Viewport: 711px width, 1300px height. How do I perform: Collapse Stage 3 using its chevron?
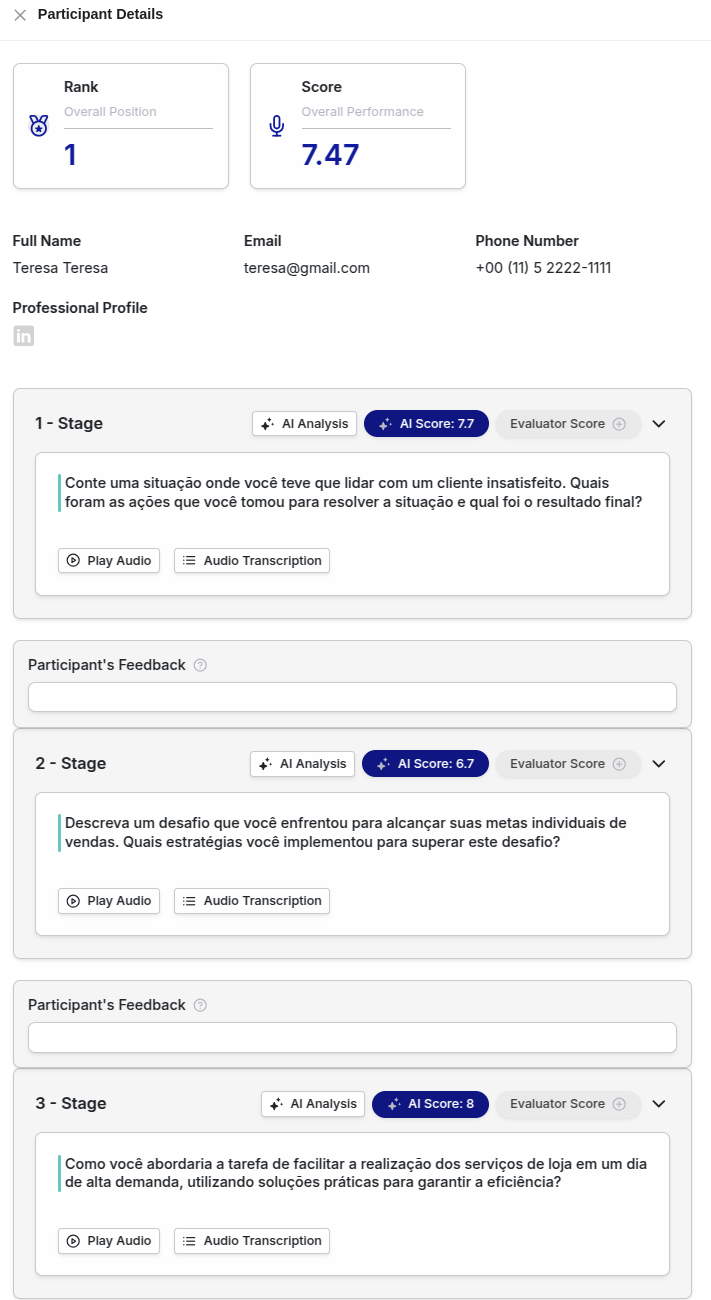point(659,1104)
